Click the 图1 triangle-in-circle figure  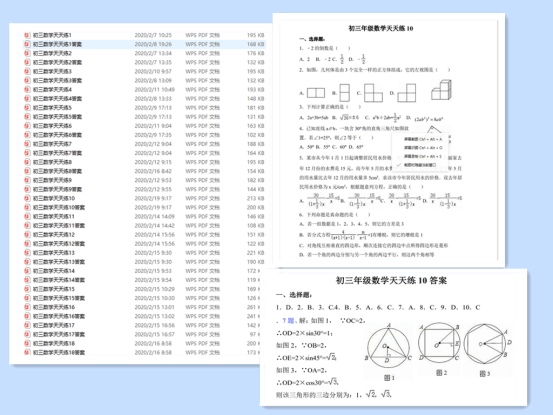(x=389, y=347)
